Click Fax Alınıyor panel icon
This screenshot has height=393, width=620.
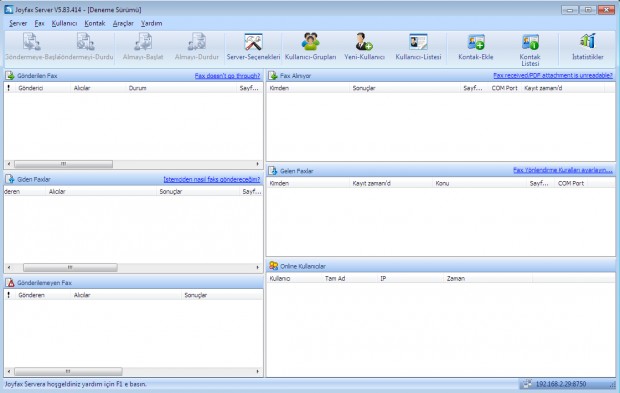pyautogui.click(x=273, y=76)
